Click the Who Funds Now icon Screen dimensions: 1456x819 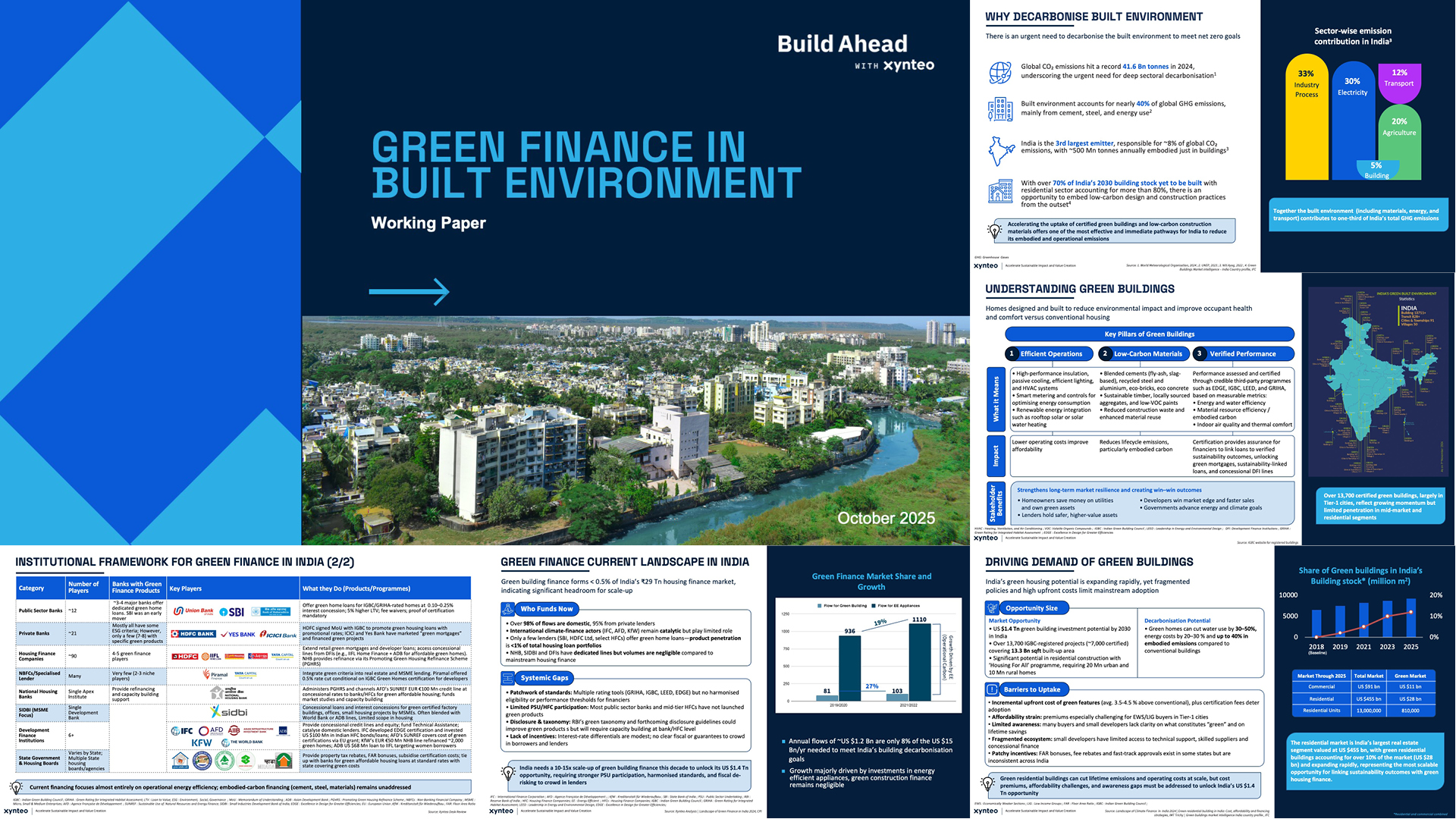click(x=507, y=609)
